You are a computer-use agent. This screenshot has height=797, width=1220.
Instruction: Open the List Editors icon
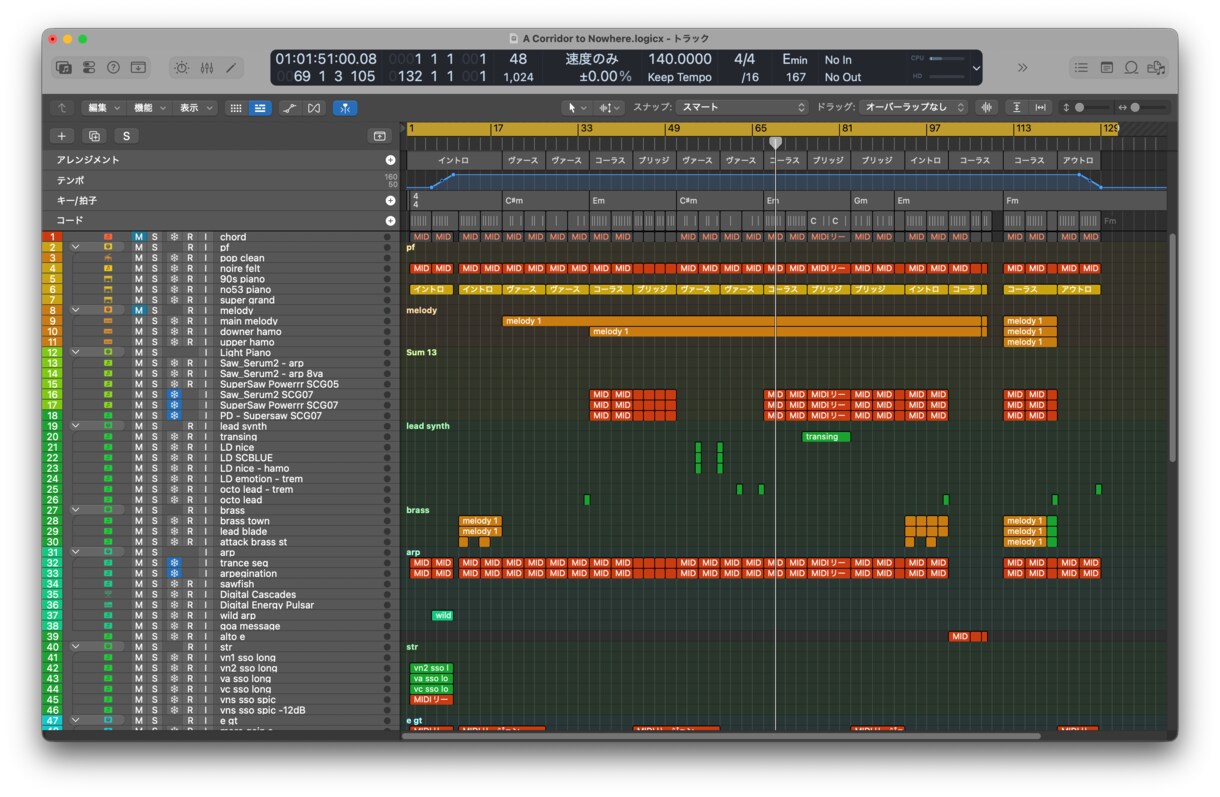pyautogui.click(x=1081, y=68)
